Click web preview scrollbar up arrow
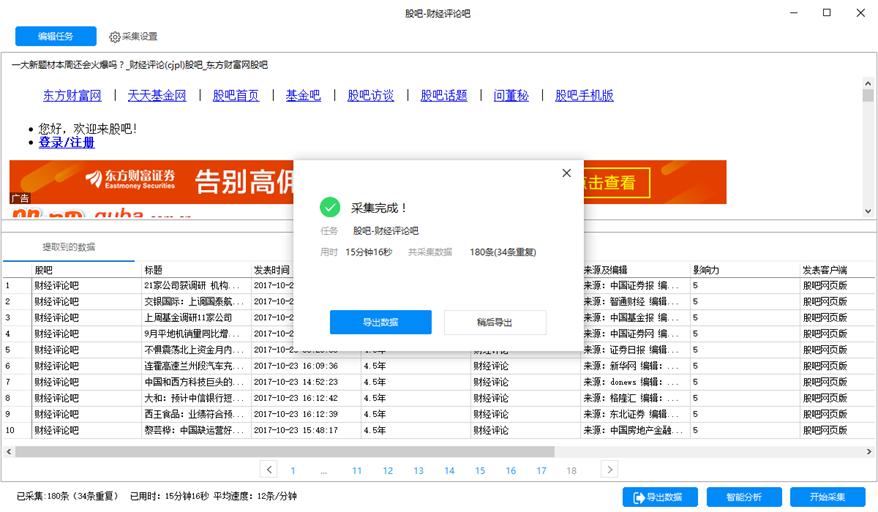This screenshot has height=512, width=878. click(868, 83)
